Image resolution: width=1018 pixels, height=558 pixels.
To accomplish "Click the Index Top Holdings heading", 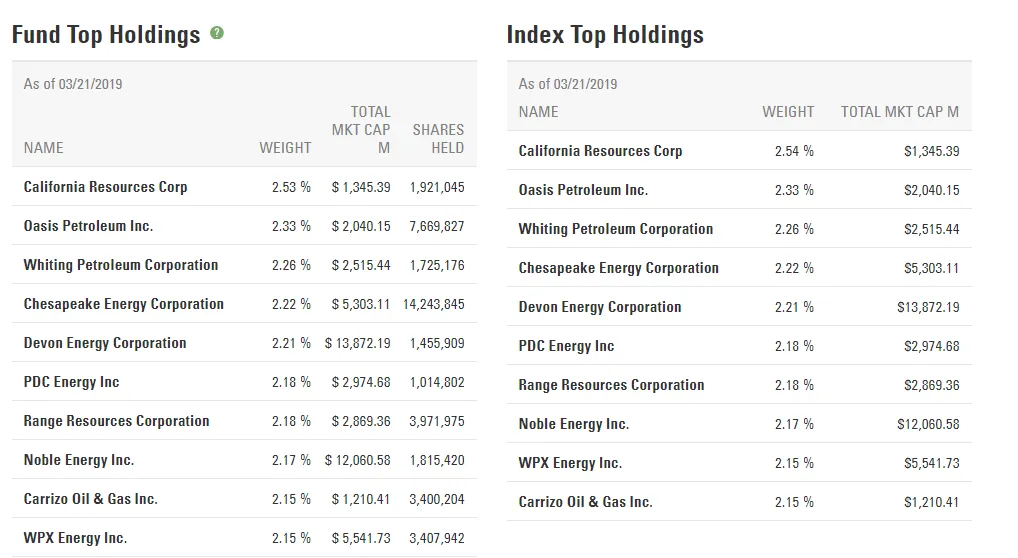I will [x=605, y=35].
